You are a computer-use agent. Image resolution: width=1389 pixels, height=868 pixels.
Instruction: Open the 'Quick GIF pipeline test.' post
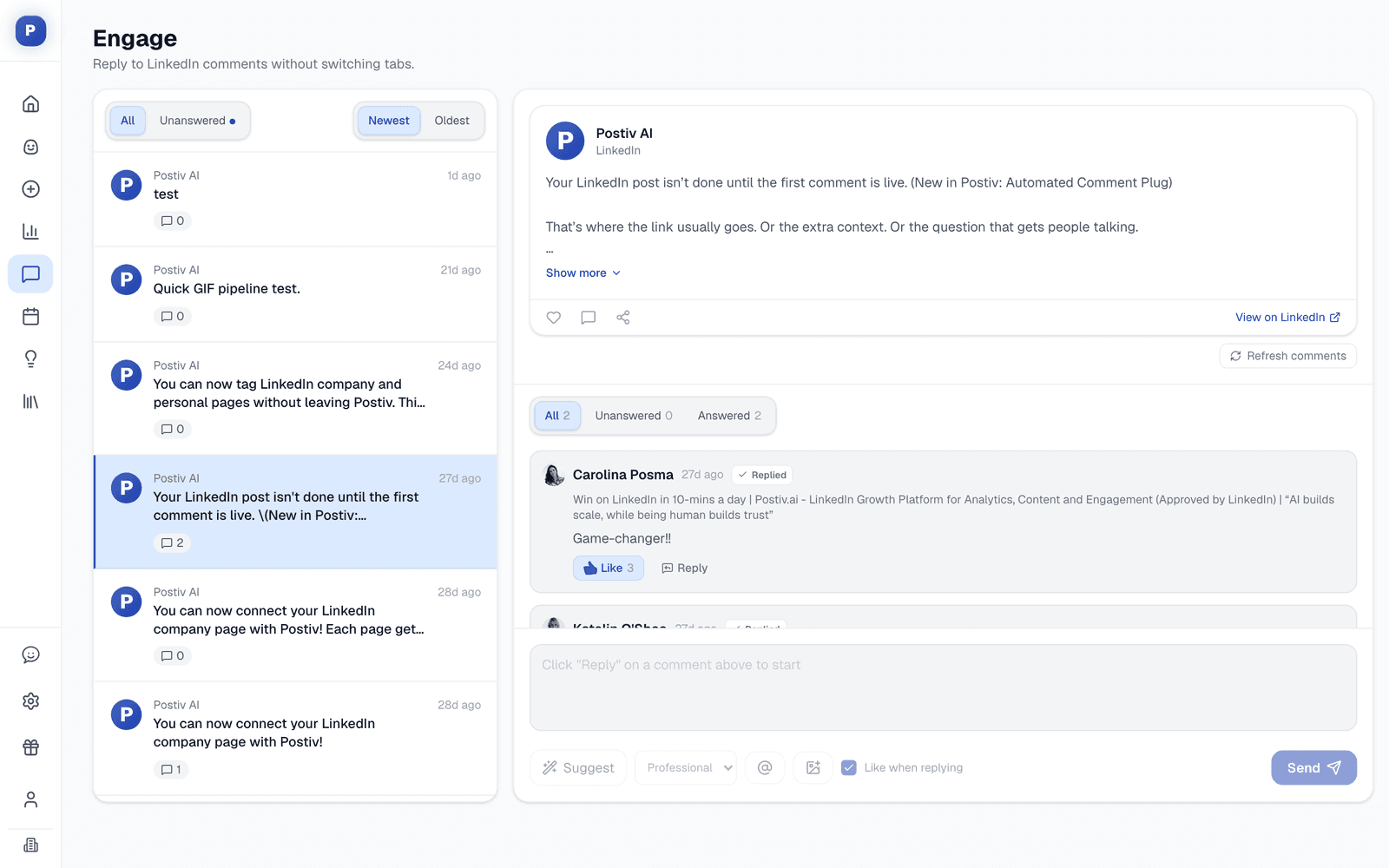(295, 295)
